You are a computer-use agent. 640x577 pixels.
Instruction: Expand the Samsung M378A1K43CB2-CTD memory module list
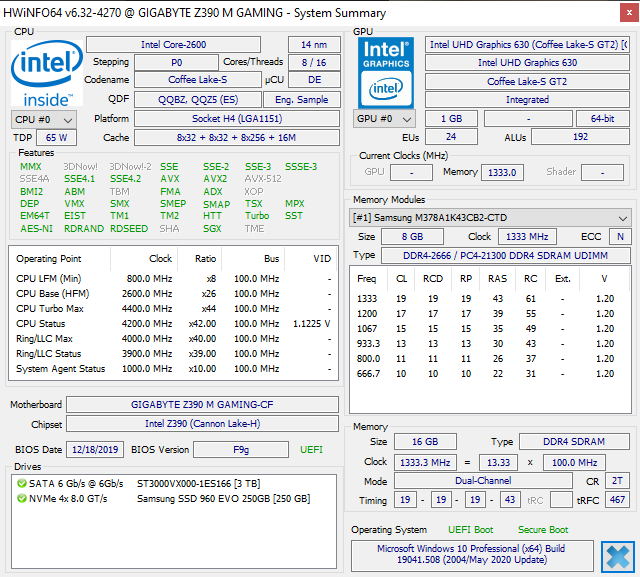coord(623,218)
